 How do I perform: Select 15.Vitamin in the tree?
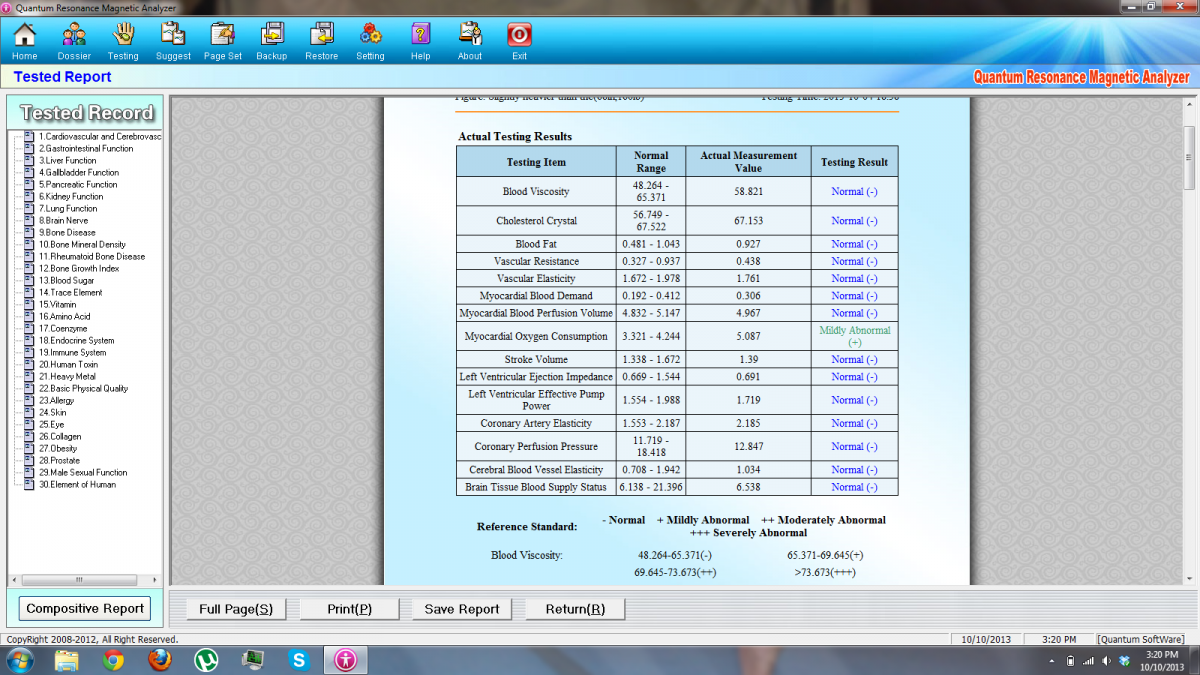pyautogui.click(x=59, y=304)
